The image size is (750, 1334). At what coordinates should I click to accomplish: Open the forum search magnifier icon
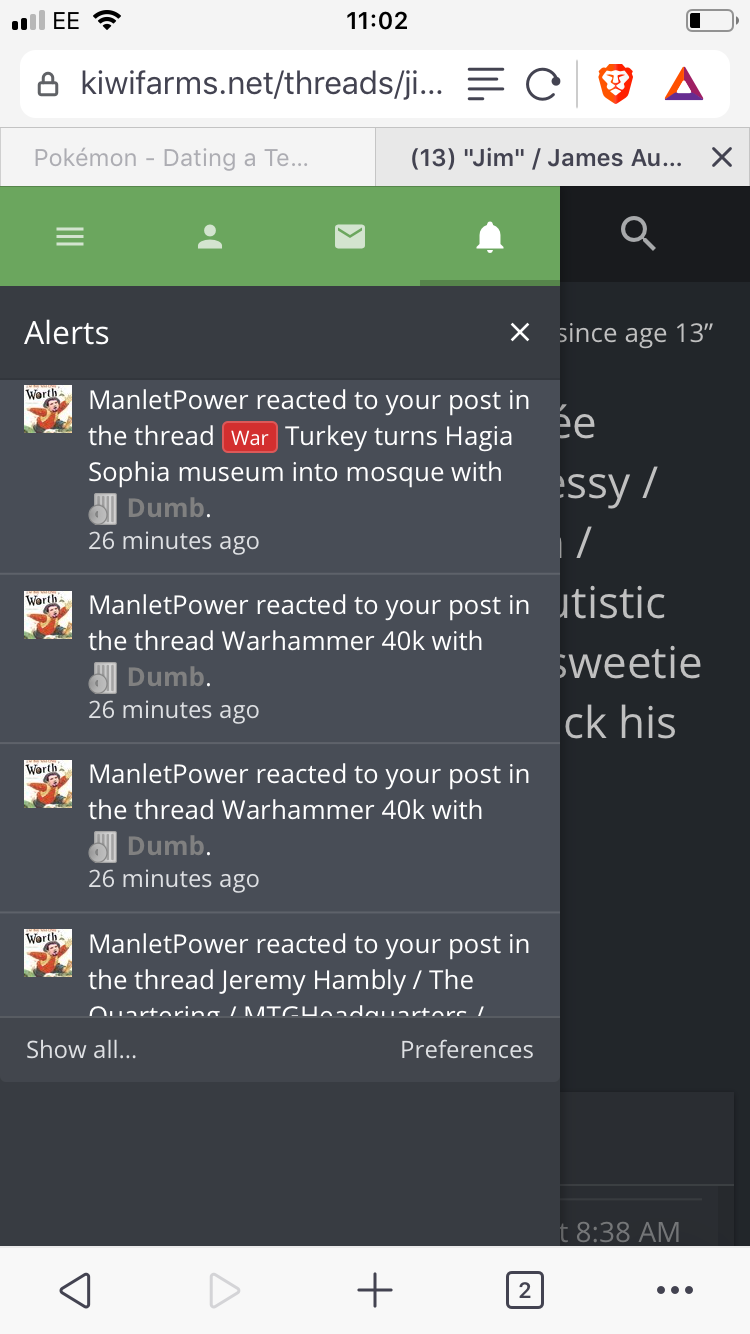pyautogui.click(x=638, y=235)
